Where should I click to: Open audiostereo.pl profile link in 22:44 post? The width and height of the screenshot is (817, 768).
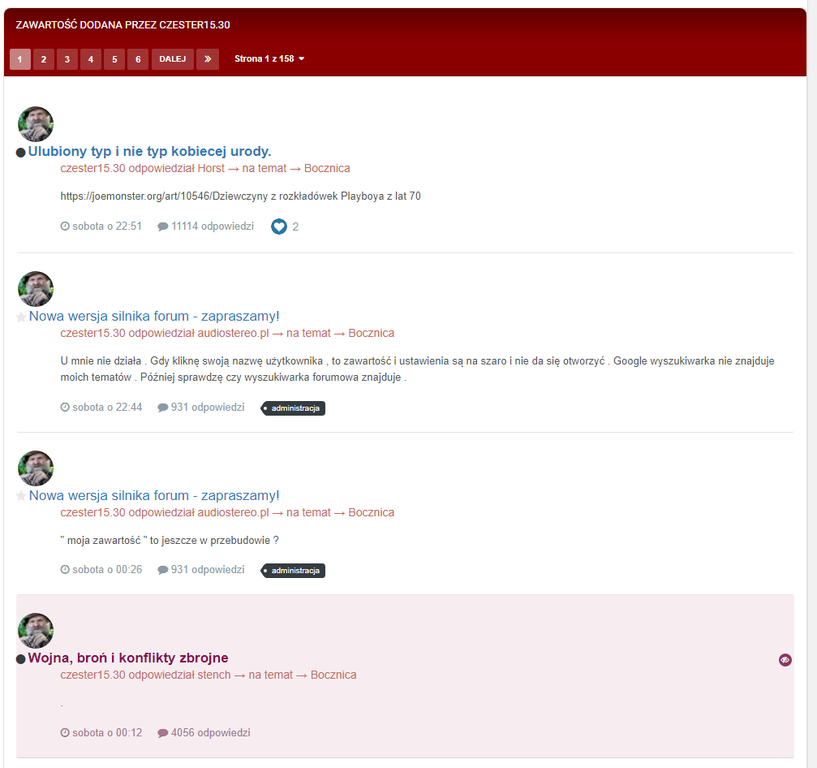(233, 333)
